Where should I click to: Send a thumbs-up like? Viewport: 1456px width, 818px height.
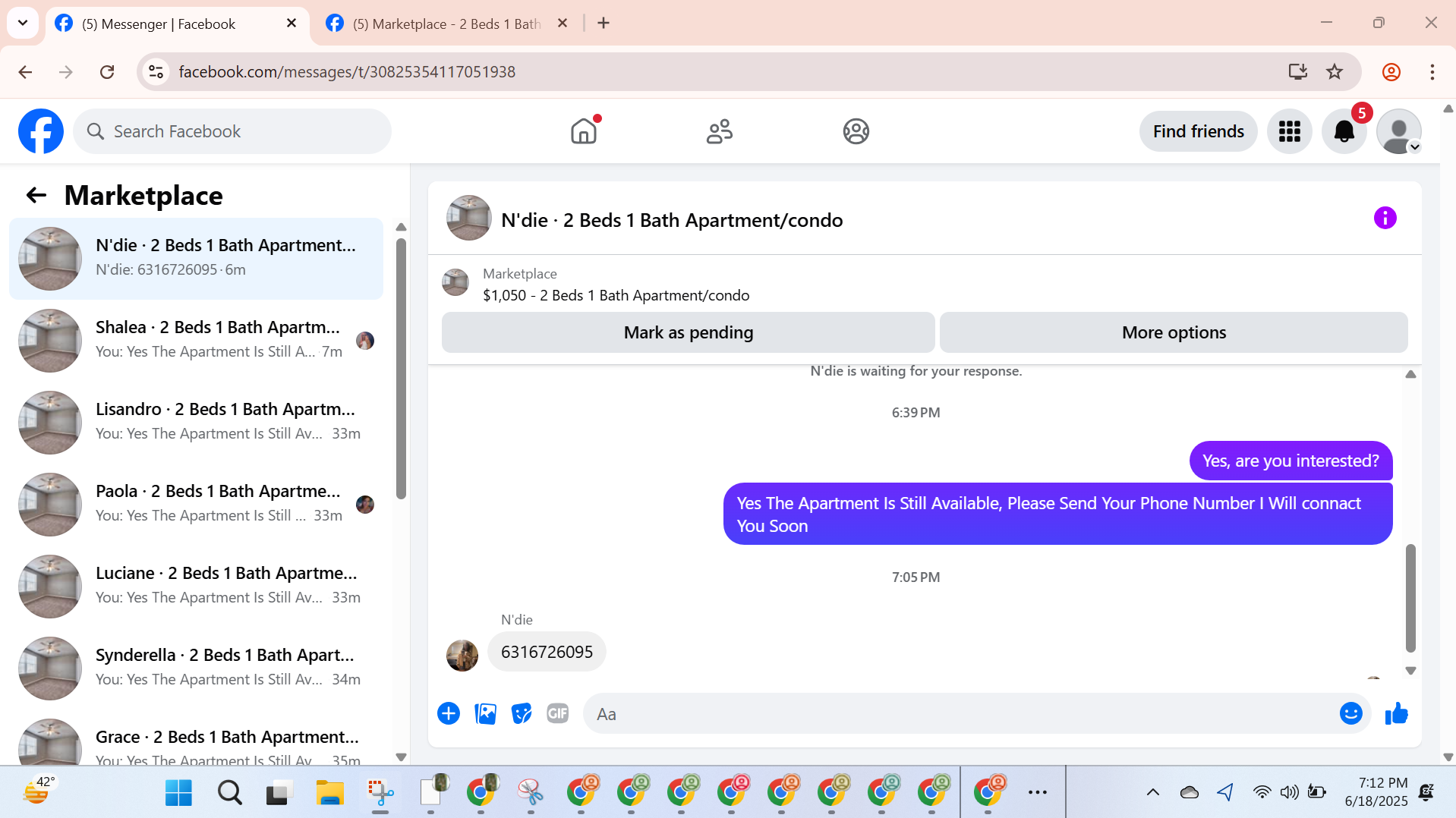1396,714
